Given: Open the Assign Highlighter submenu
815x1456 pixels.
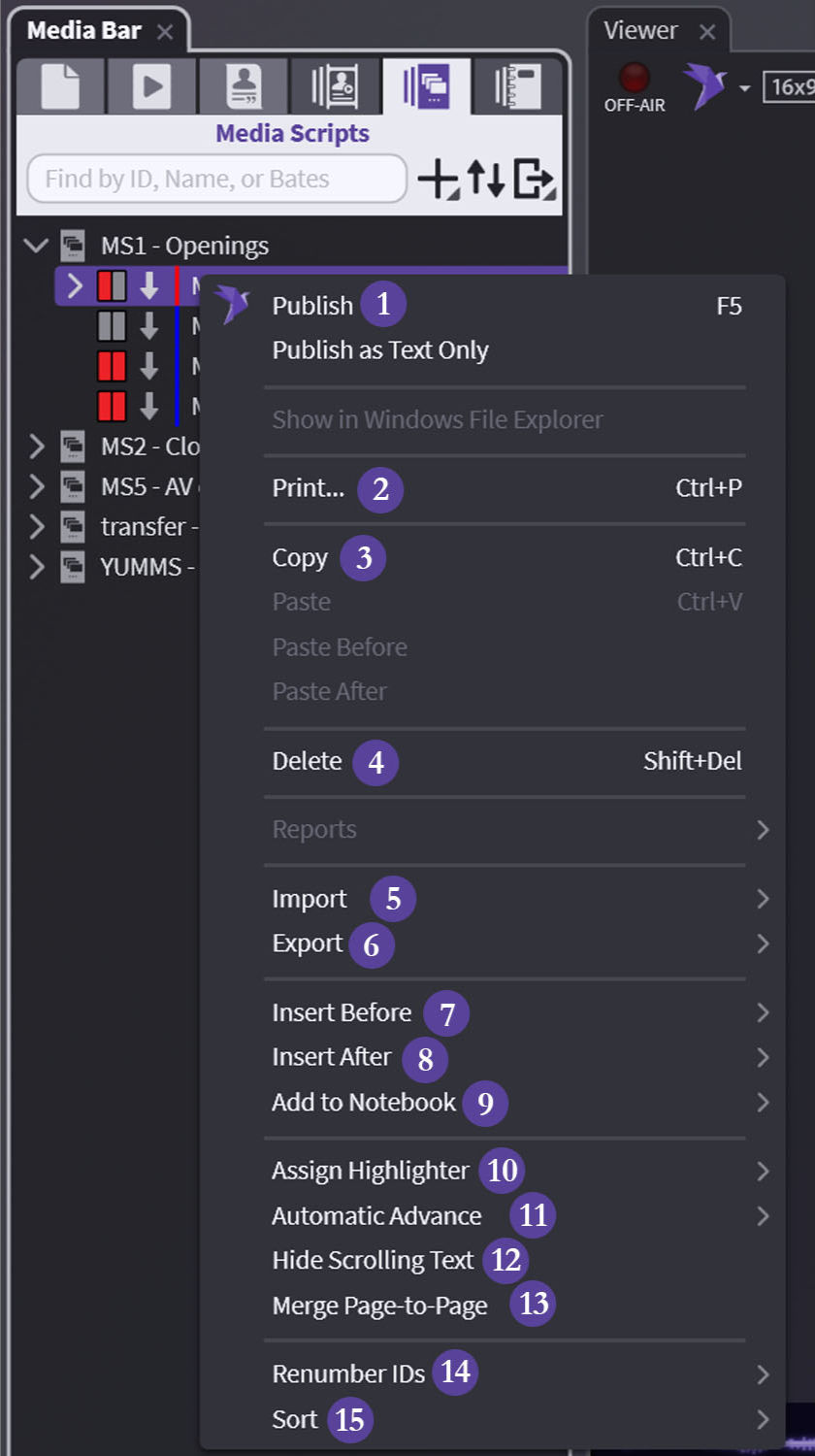Looking at the screenshot, I should [x=370, y=1171].
